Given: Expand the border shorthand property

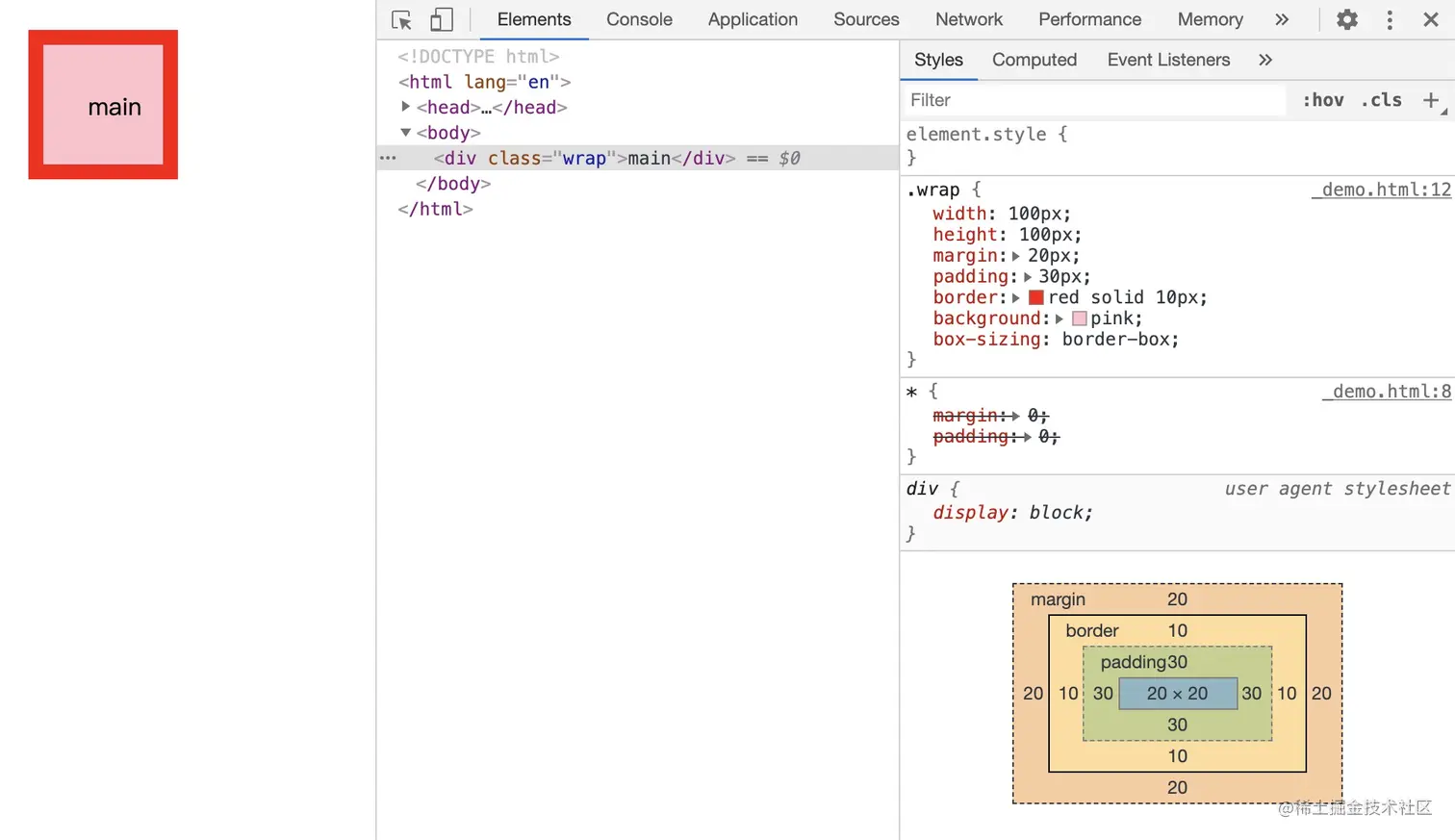Looking at the screenshot, I should pyautogui.click(x=1016, y=298).
